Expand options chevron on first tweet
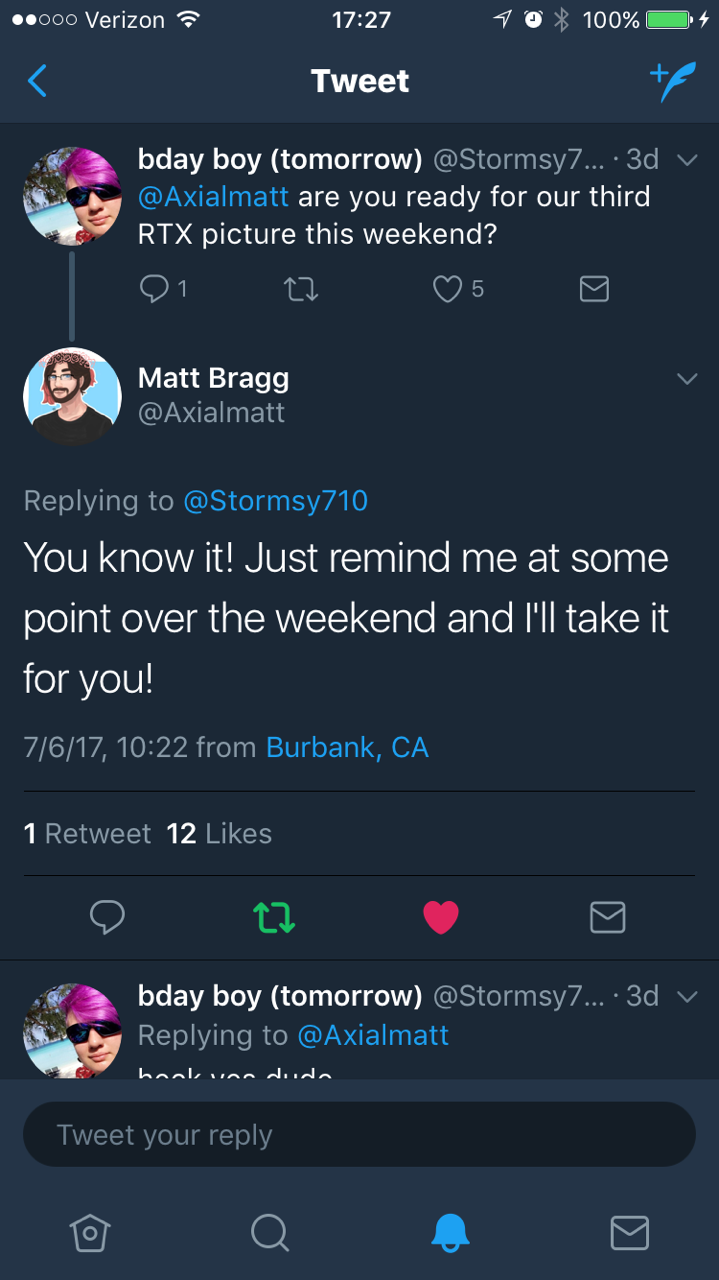Screen dimensions: 719x1280 point(686,160)
